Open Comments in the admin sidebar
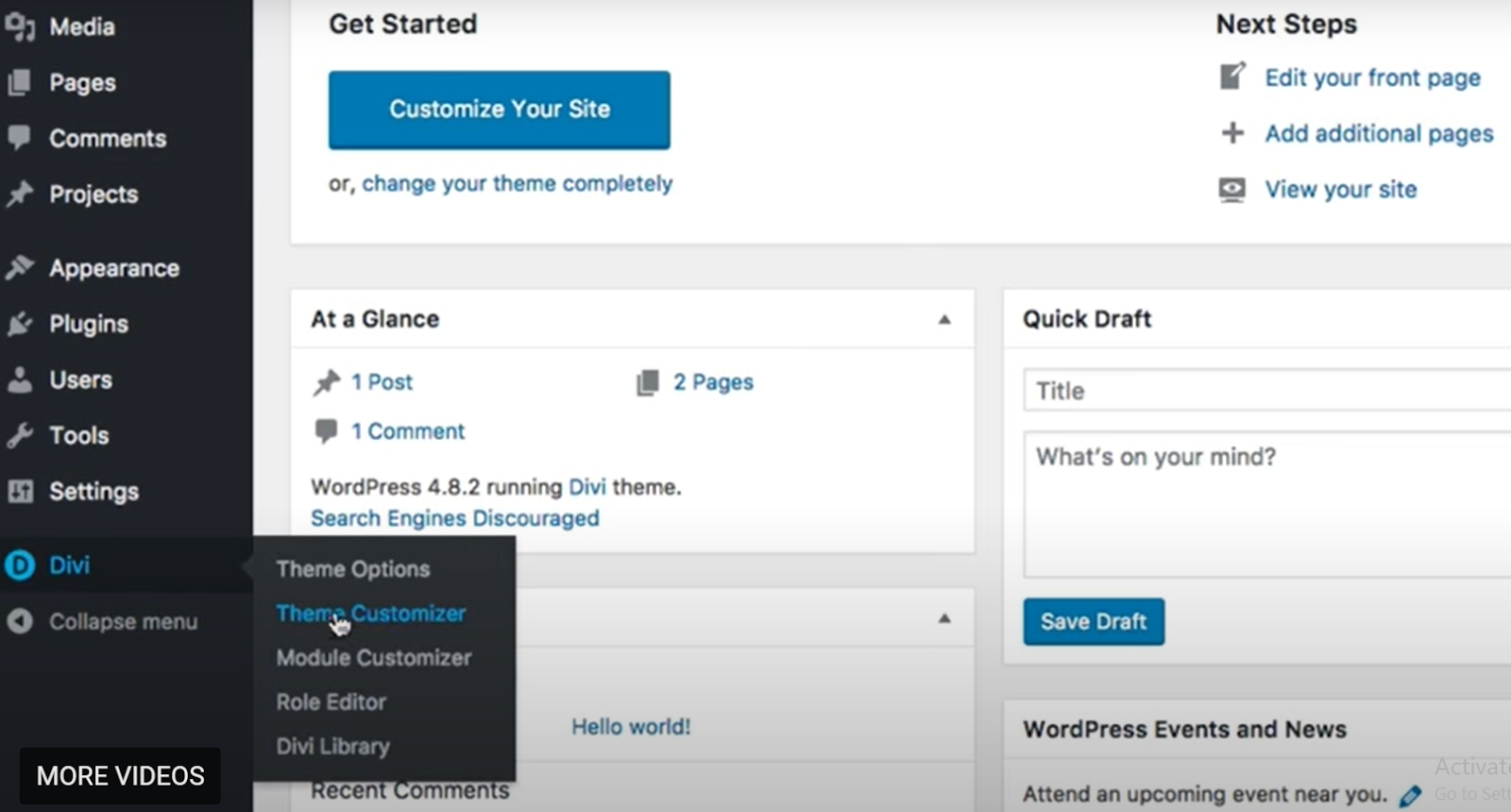 click(108, 139)
